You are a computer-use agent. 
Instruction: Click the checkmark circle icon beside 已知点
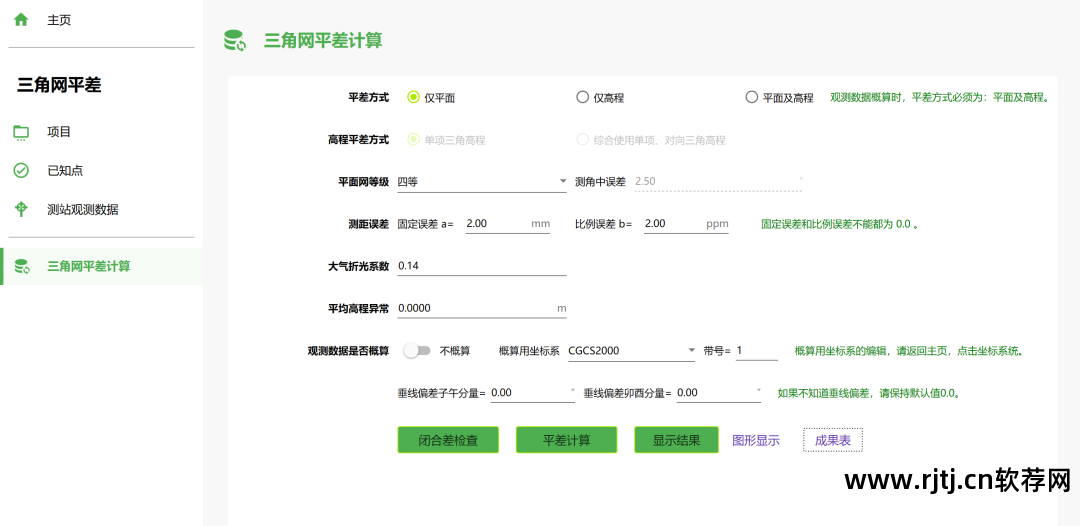pyautogui.click(x=21, y=171)
